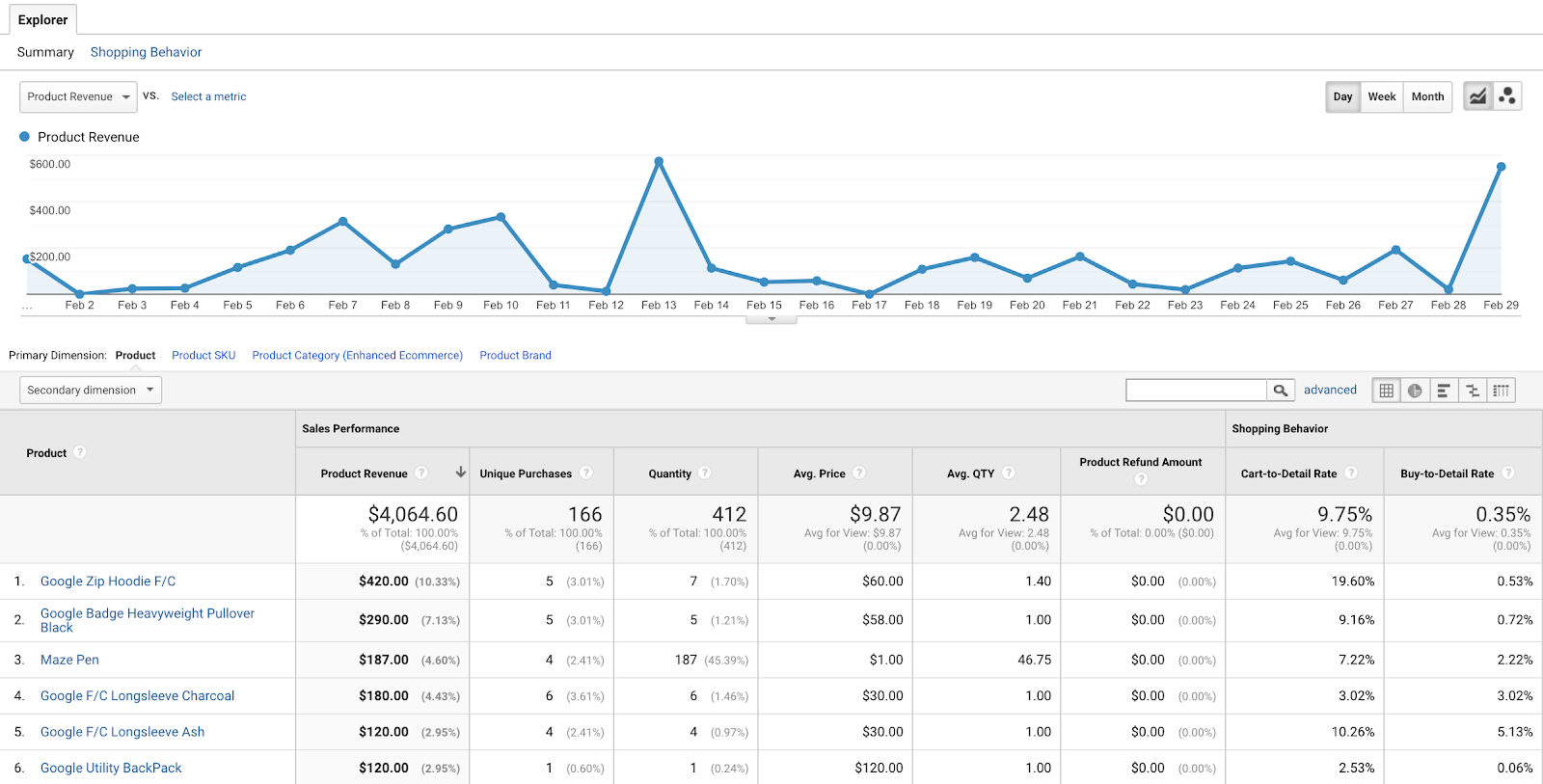Open help icon for Quantity column
Screen dimensions: 1543x784
click(705, 473)
